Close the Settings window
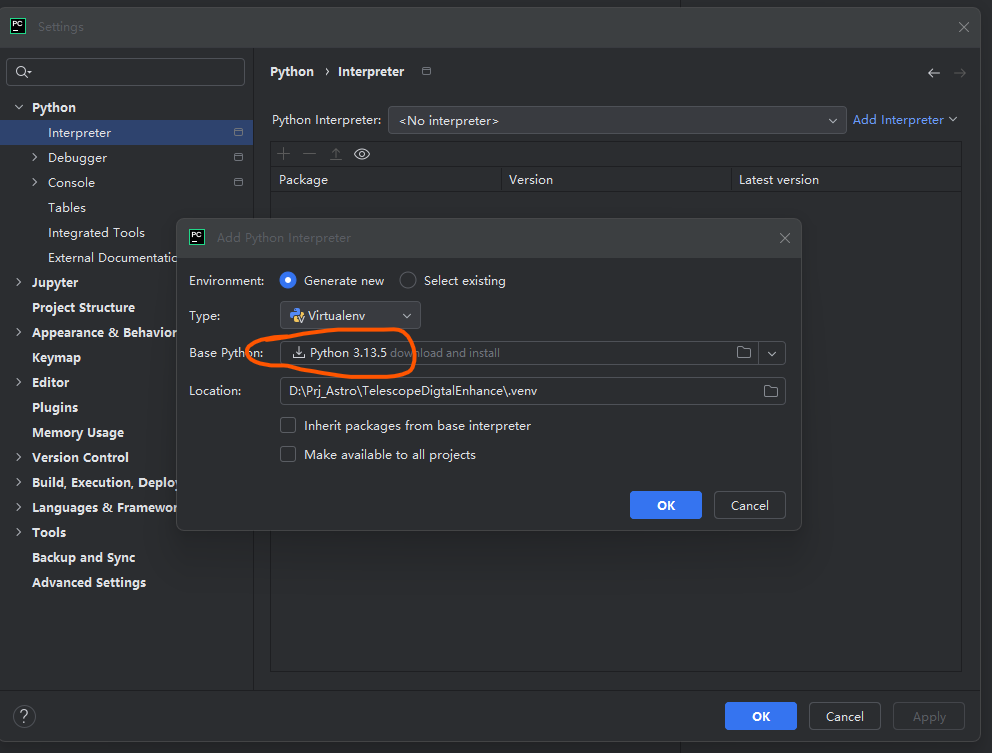 point(964,27)
